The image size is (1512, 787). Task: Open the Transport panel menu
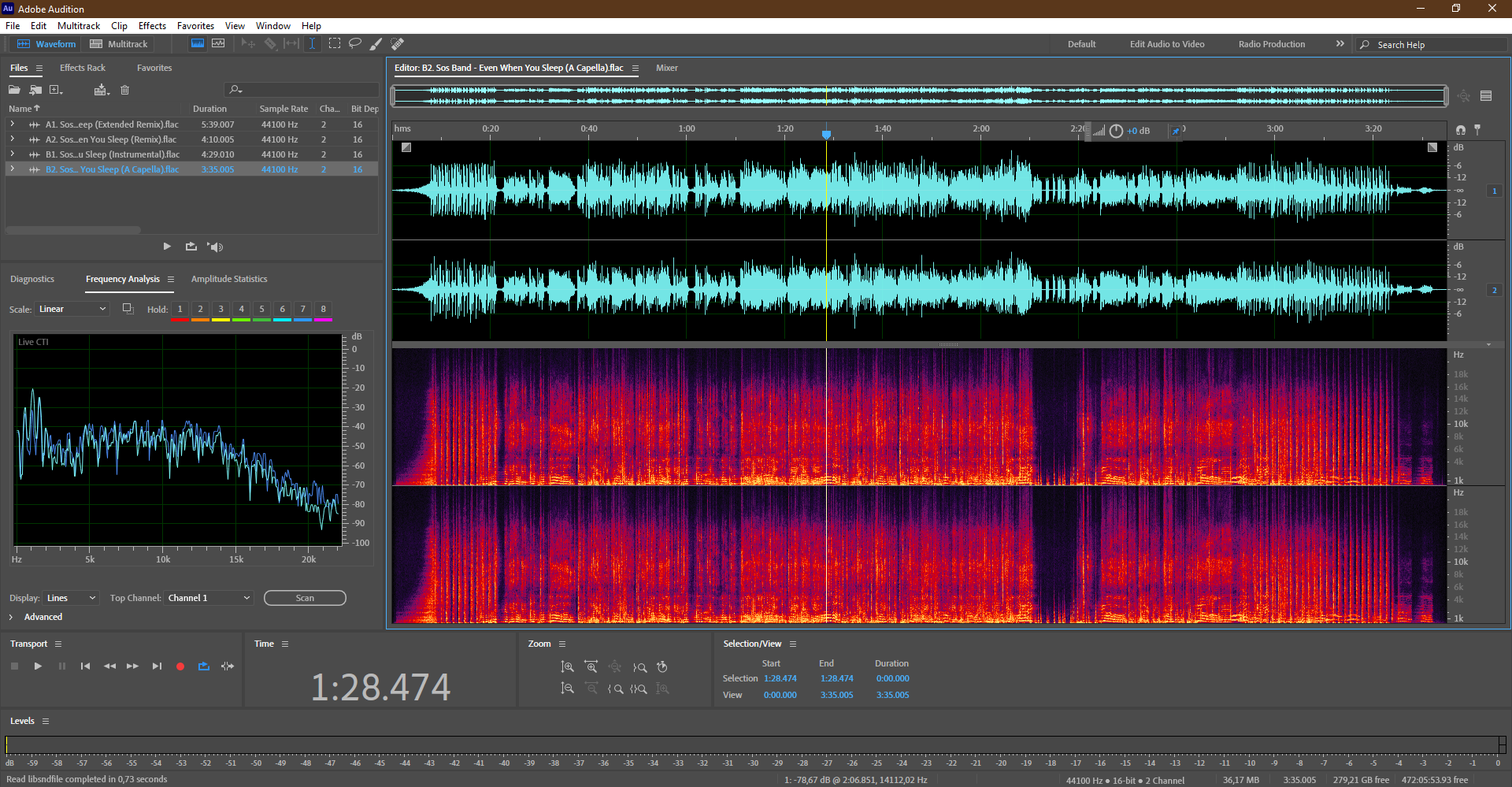pyautogui.click(x=57, y=644)
